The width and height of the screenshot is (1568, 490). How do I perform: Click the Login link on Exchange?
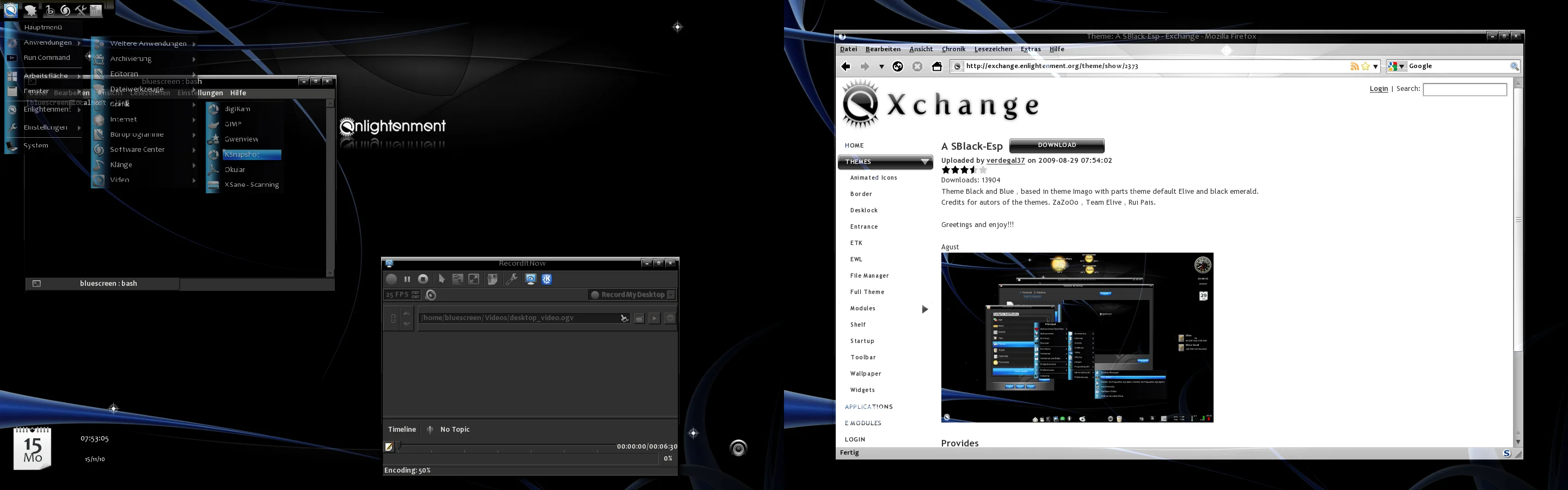[1379, 89]
